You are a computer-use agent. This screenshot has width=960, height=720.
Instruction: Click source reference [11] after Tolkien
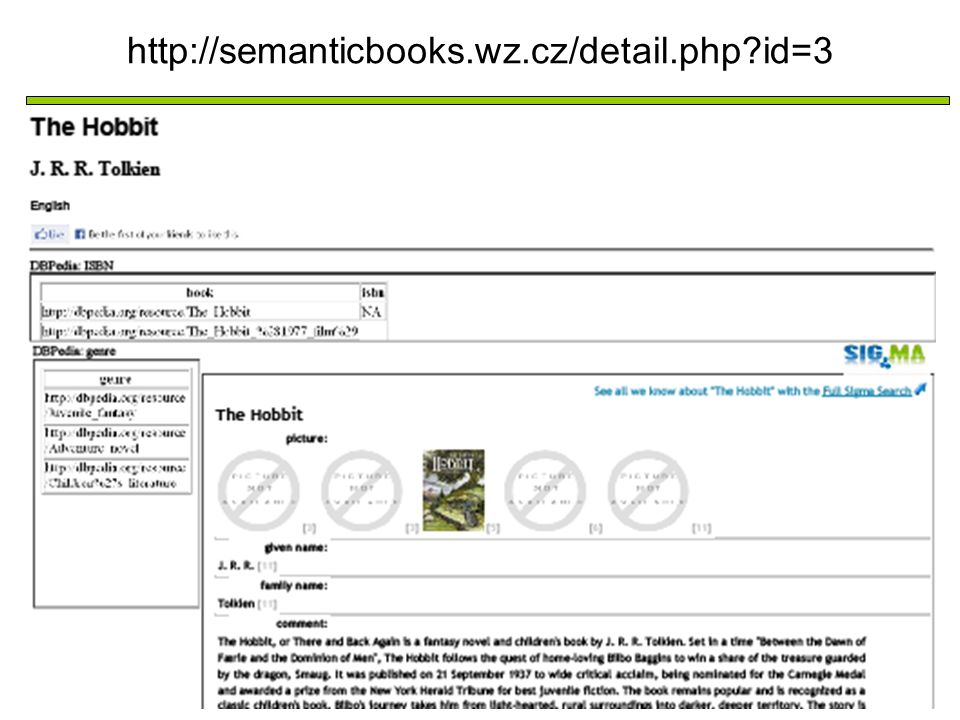[x=267, y=604]
